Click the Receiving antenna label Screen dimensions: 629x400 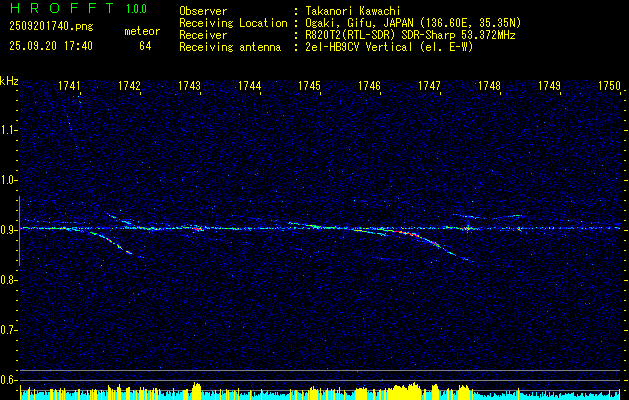tap(230, 47)
